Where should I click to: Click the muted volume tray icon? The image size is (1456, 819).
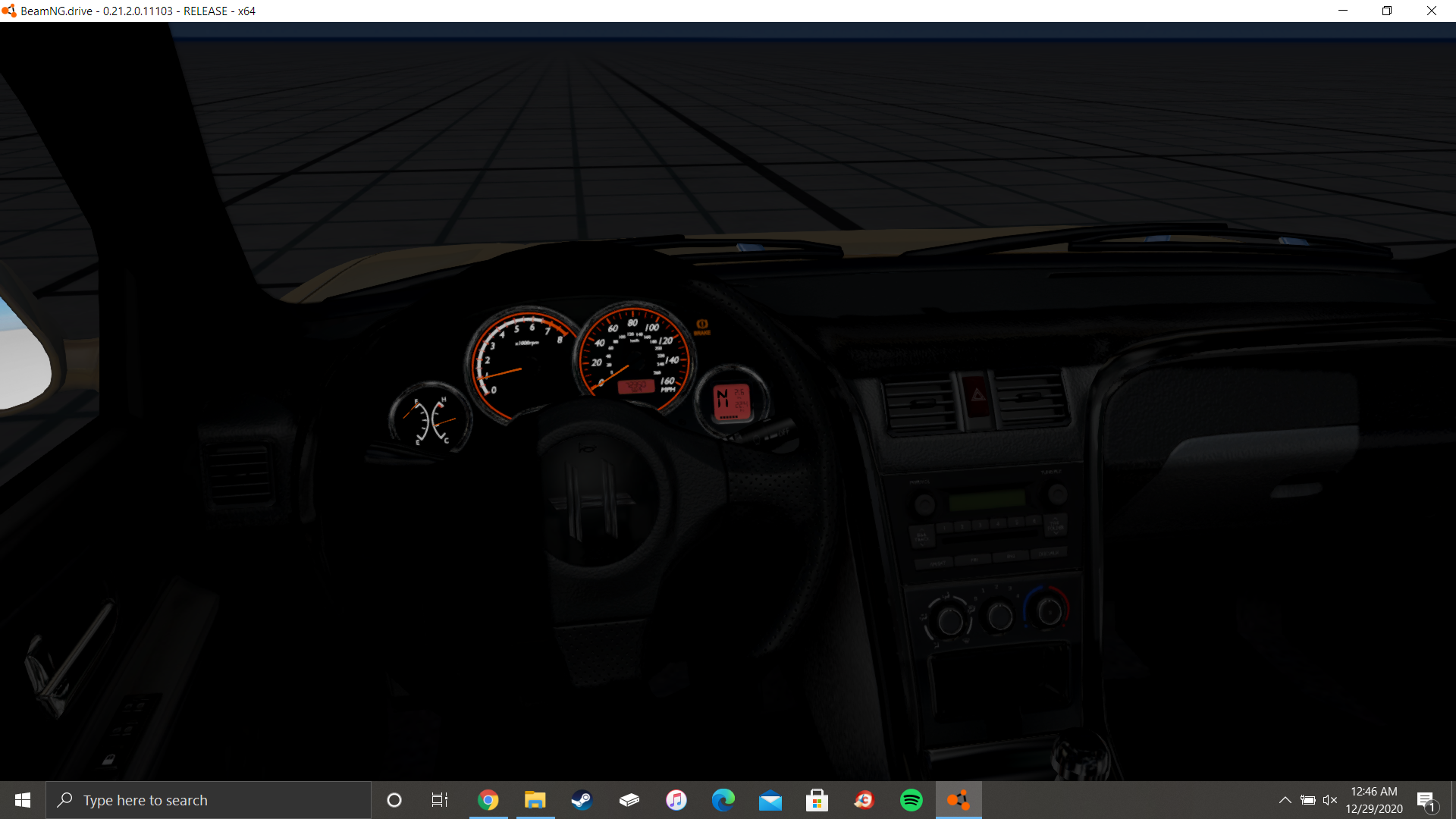pyautogui.click(x=1330, y=800)
